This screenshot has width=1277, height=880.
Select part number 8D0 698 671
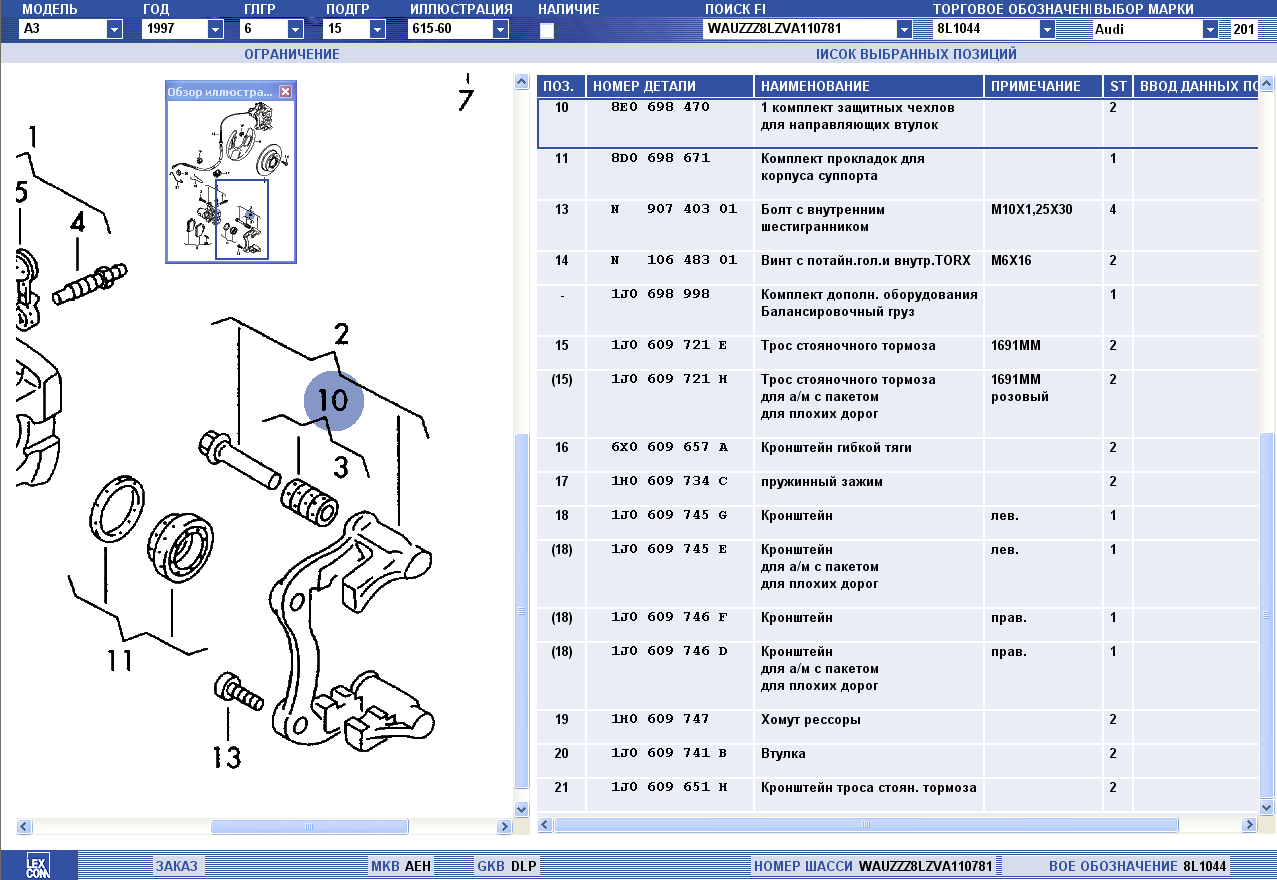coord(660,159)
